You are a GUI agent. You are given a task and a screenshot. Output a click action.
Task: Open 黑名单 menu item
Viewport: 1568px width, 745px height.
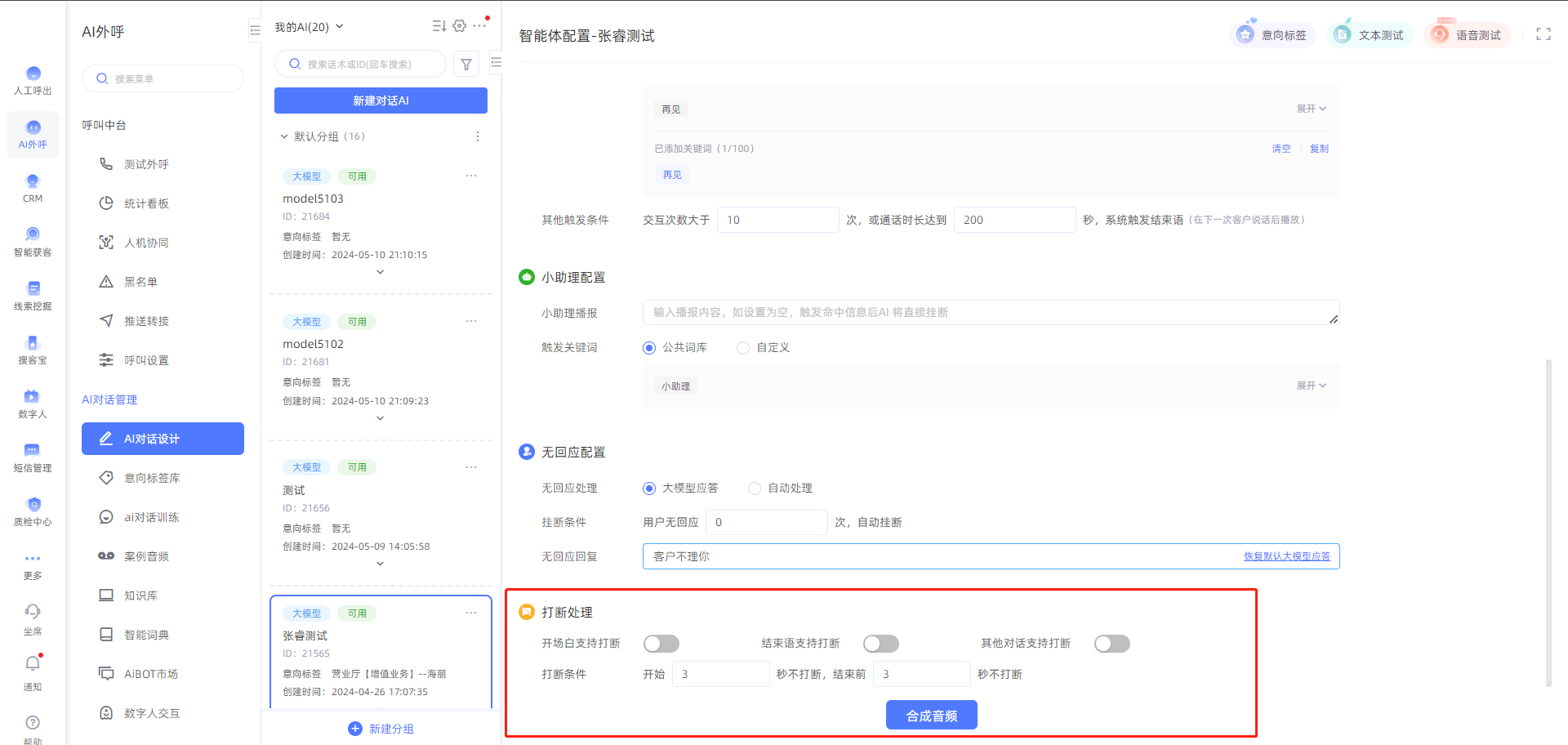click(163, 282)
